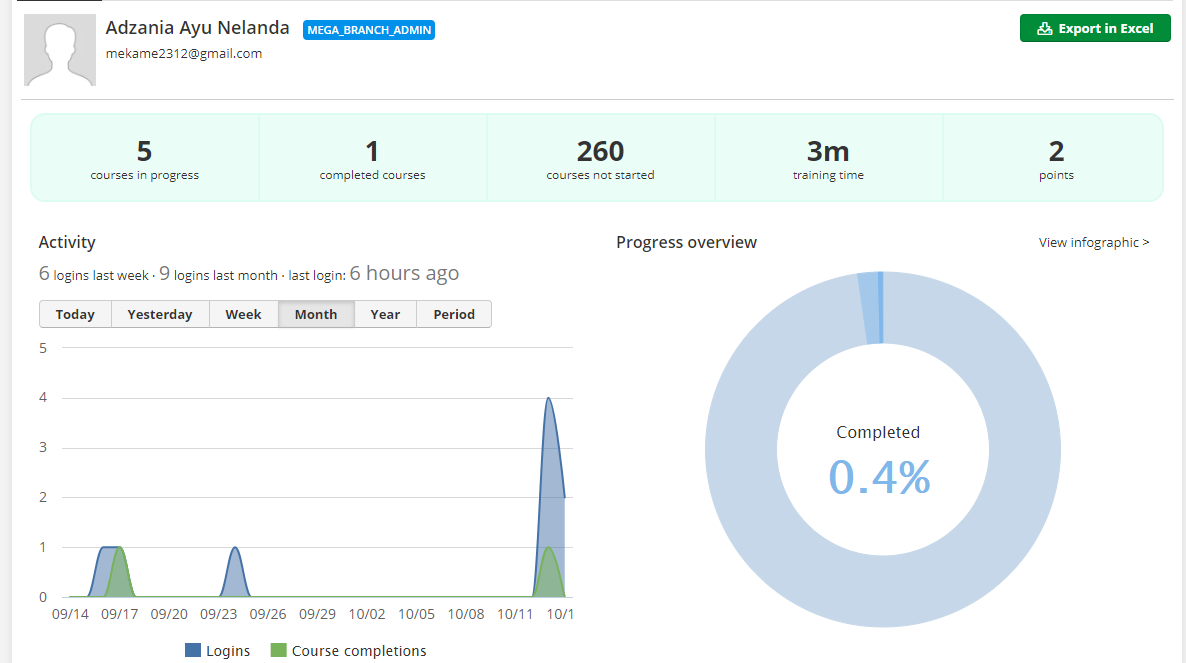The image size is (1186, 663).
Task: Click the 0.4% completed donut center
Action: point(879,475)
